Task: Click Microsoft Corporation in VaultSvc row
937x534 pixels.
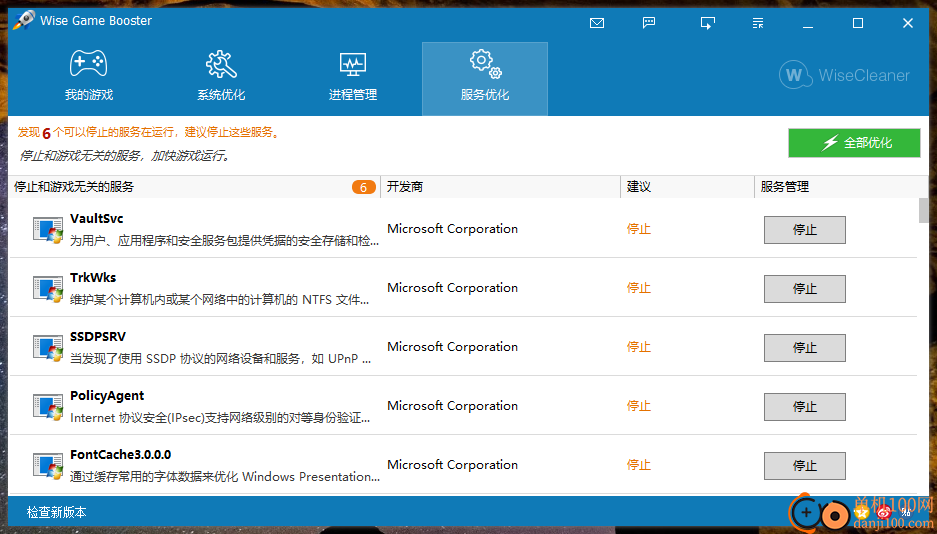Action: pyautogui.click(x=452, y=229)
